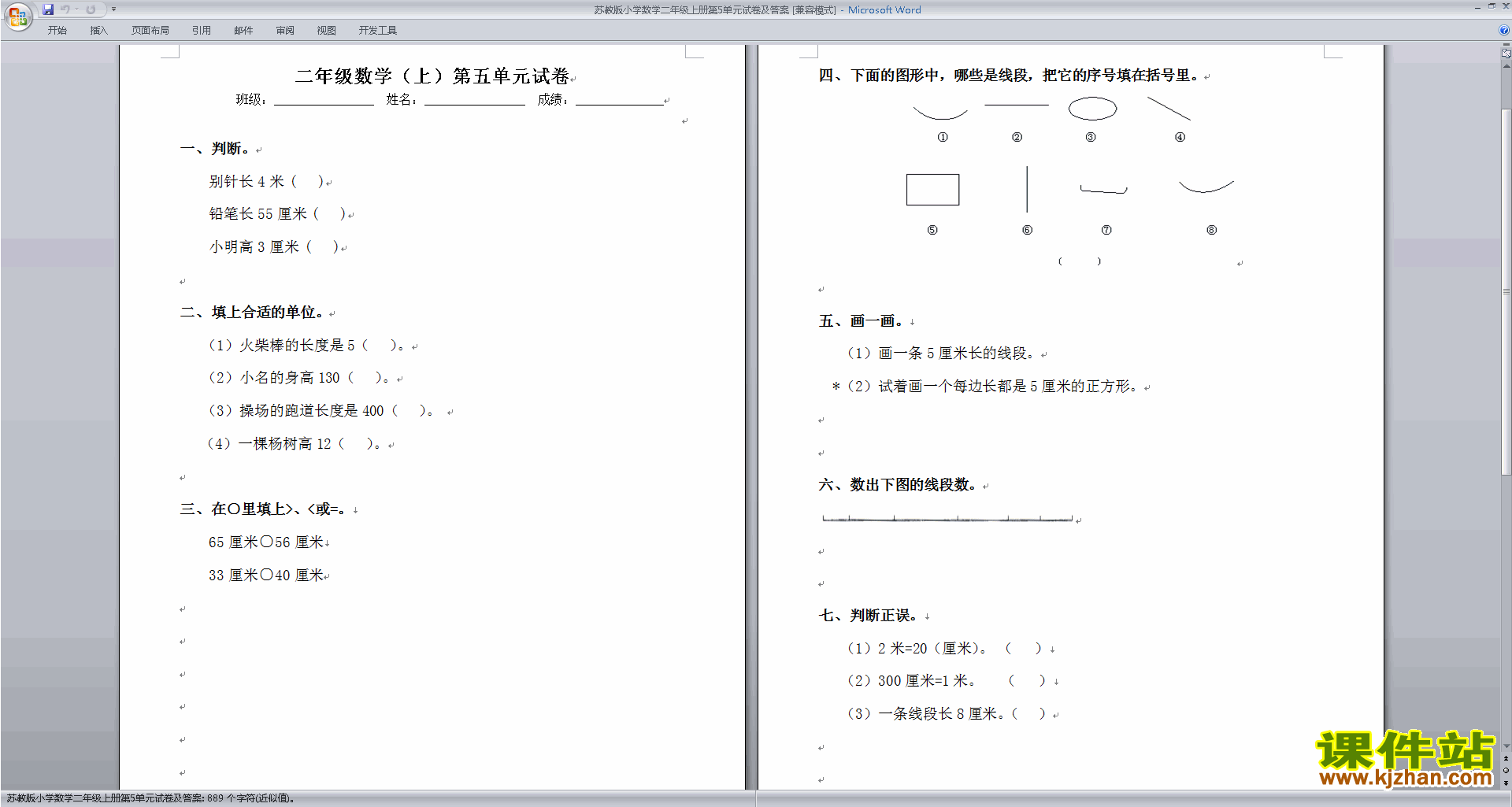Click the blank line after 姓名
Viewport: 1512px width, 807px height.
(475, 100)
